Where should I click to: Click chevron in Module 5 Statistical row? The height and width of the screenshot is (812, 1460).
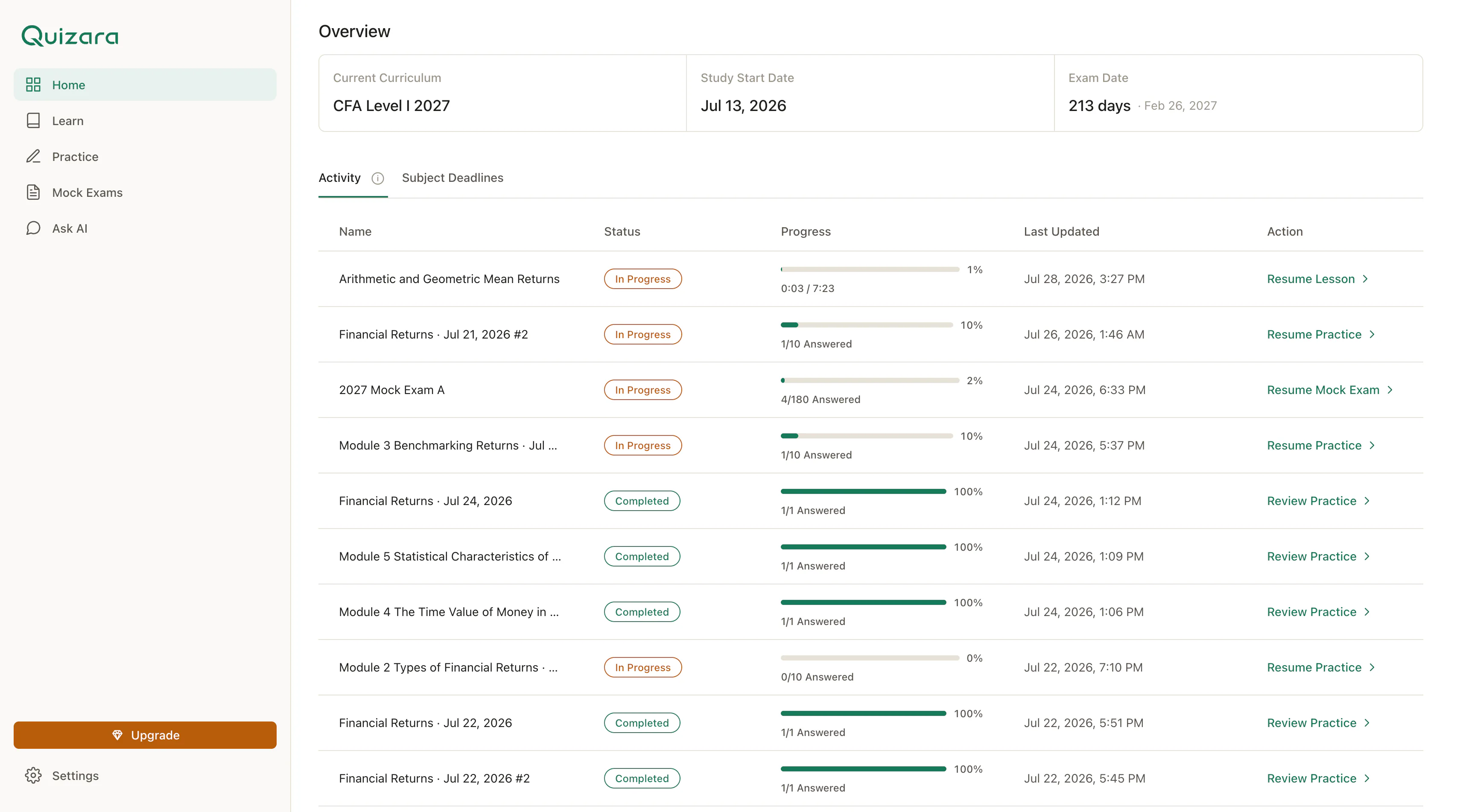pyautogui.click(x=1367, y=556)
